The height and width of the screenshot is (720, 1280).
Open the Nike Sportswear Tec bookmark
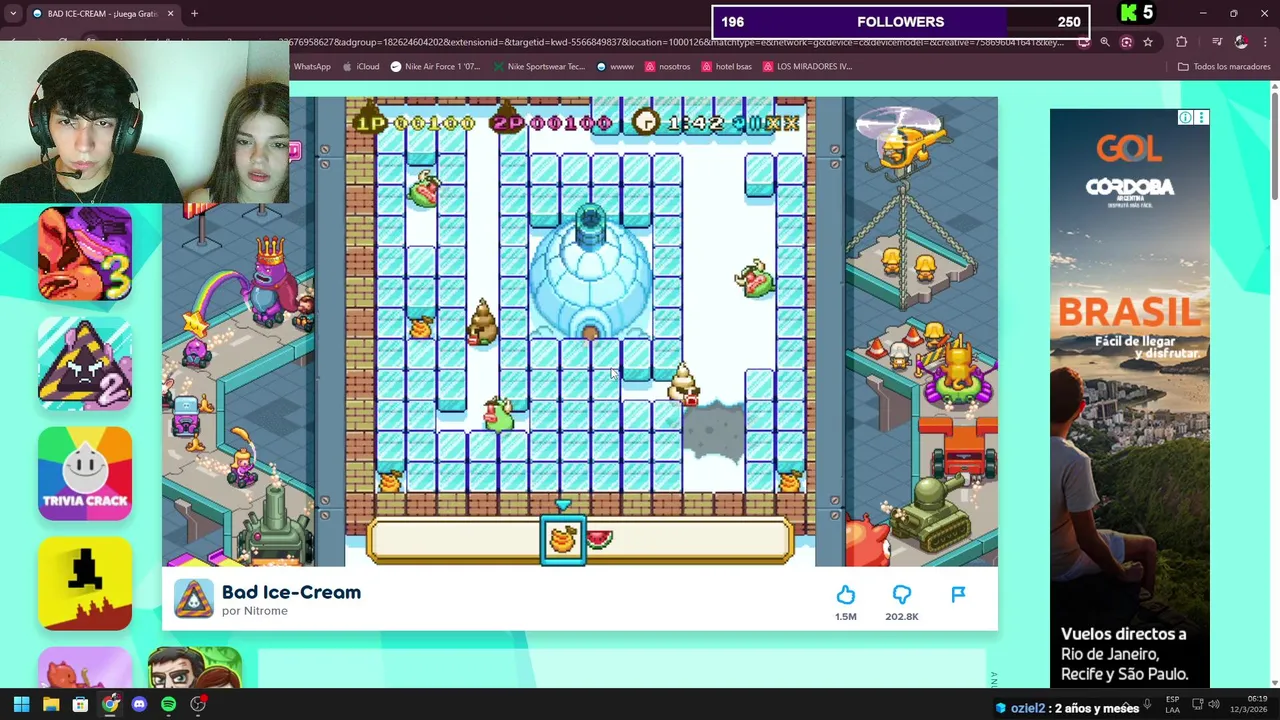point(538,67)
